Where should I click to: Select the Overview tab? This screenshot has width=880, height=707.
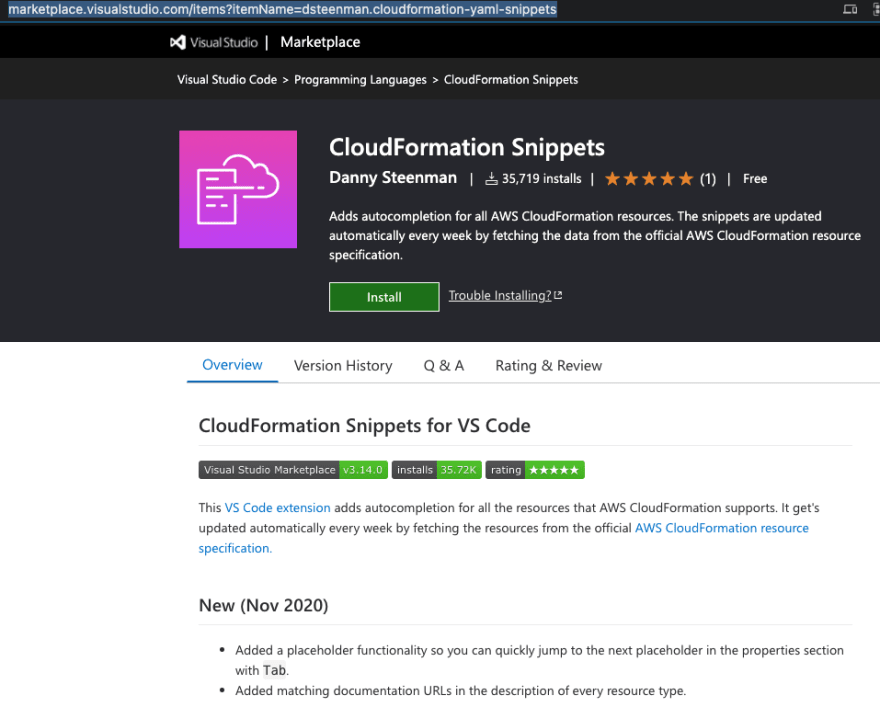tap(232, 365)
